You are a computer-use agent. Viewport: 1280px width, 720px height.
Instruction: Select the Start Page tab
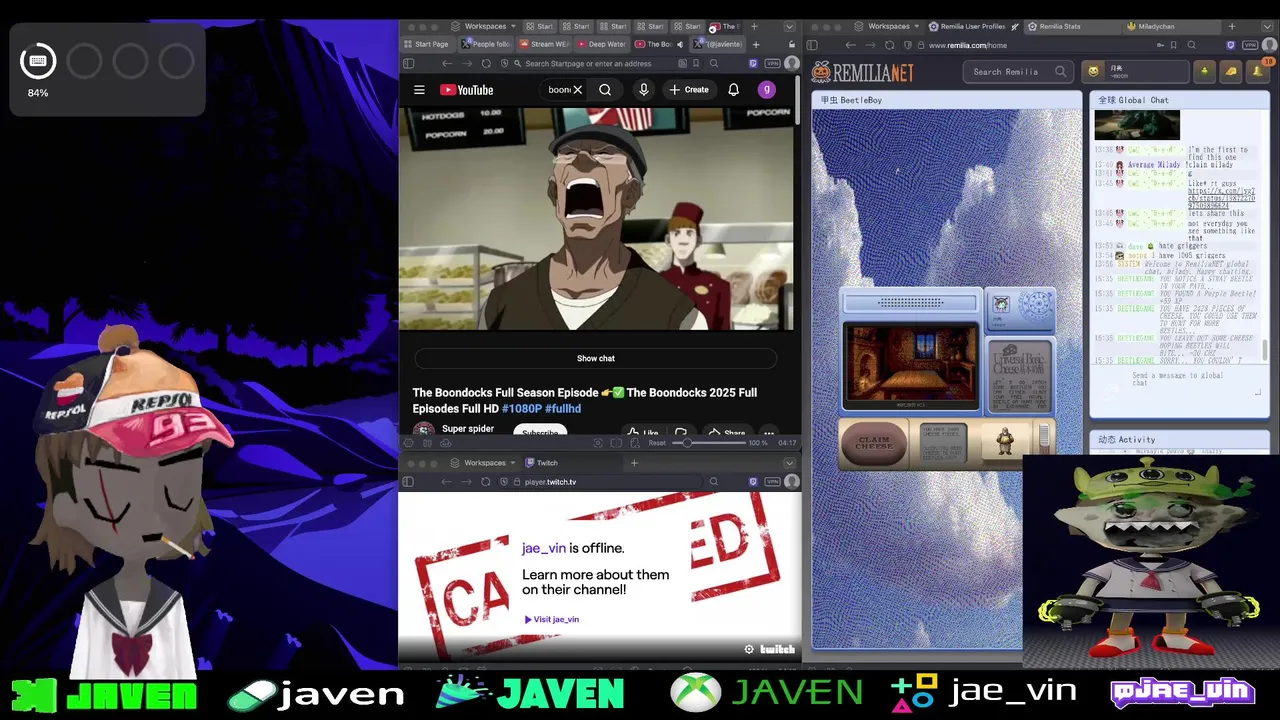point(427,44)
